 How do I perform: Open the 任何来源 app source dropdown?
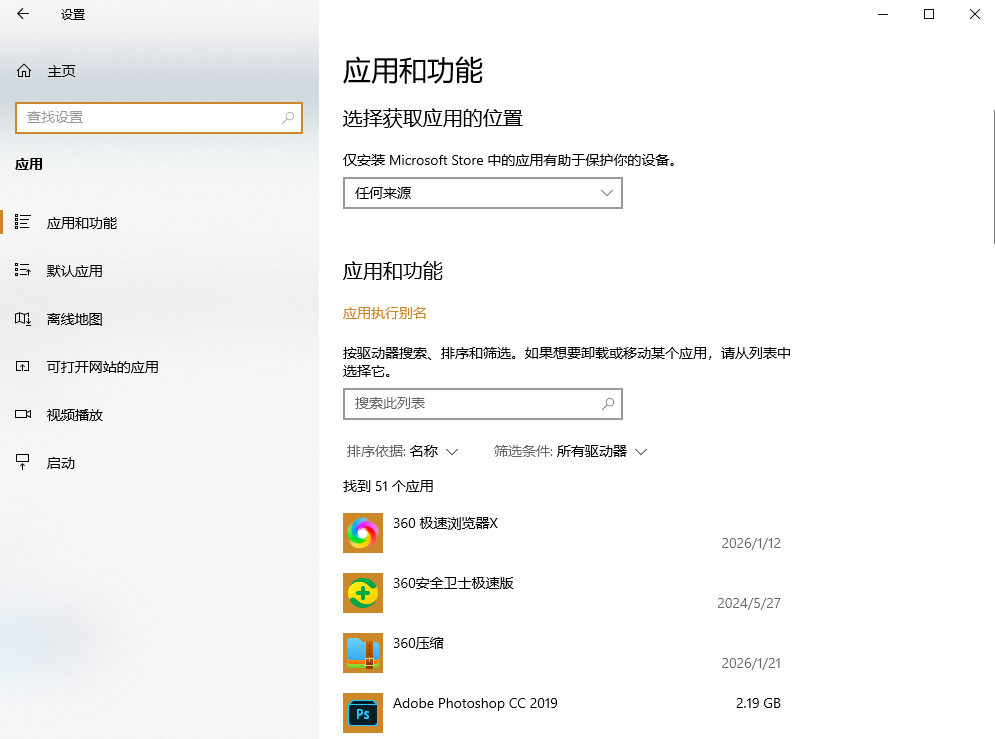482,192
